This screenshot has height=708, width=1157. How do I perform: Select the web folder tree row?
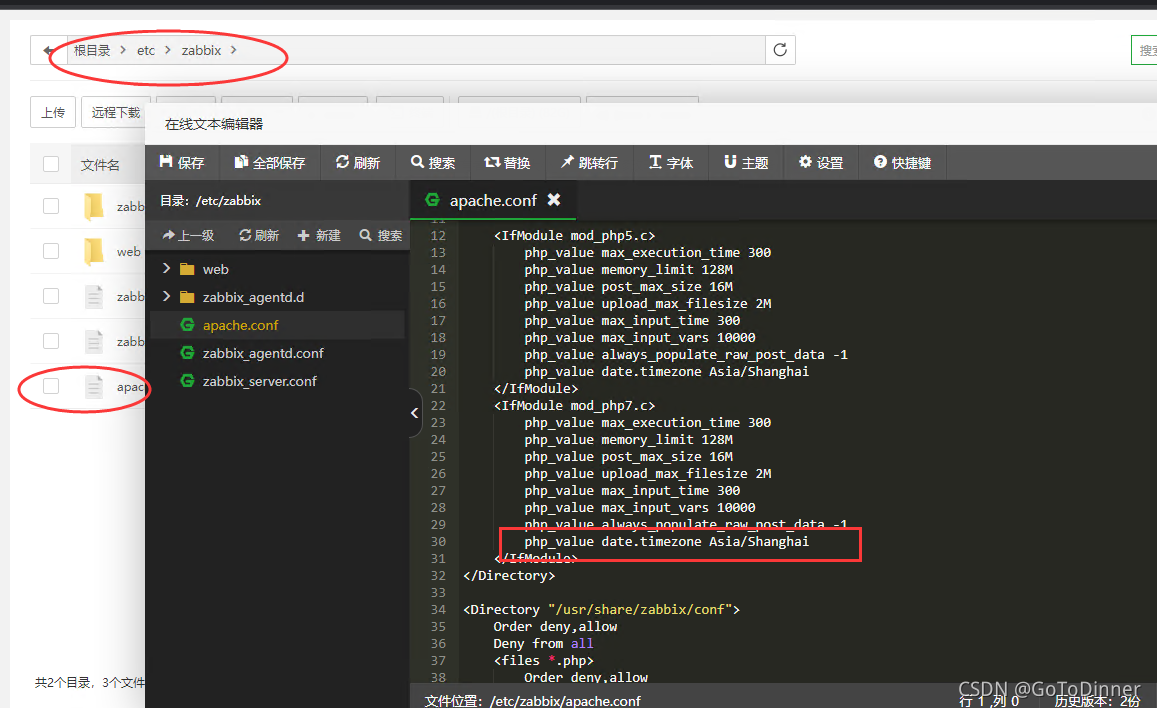tap(277, 269)
